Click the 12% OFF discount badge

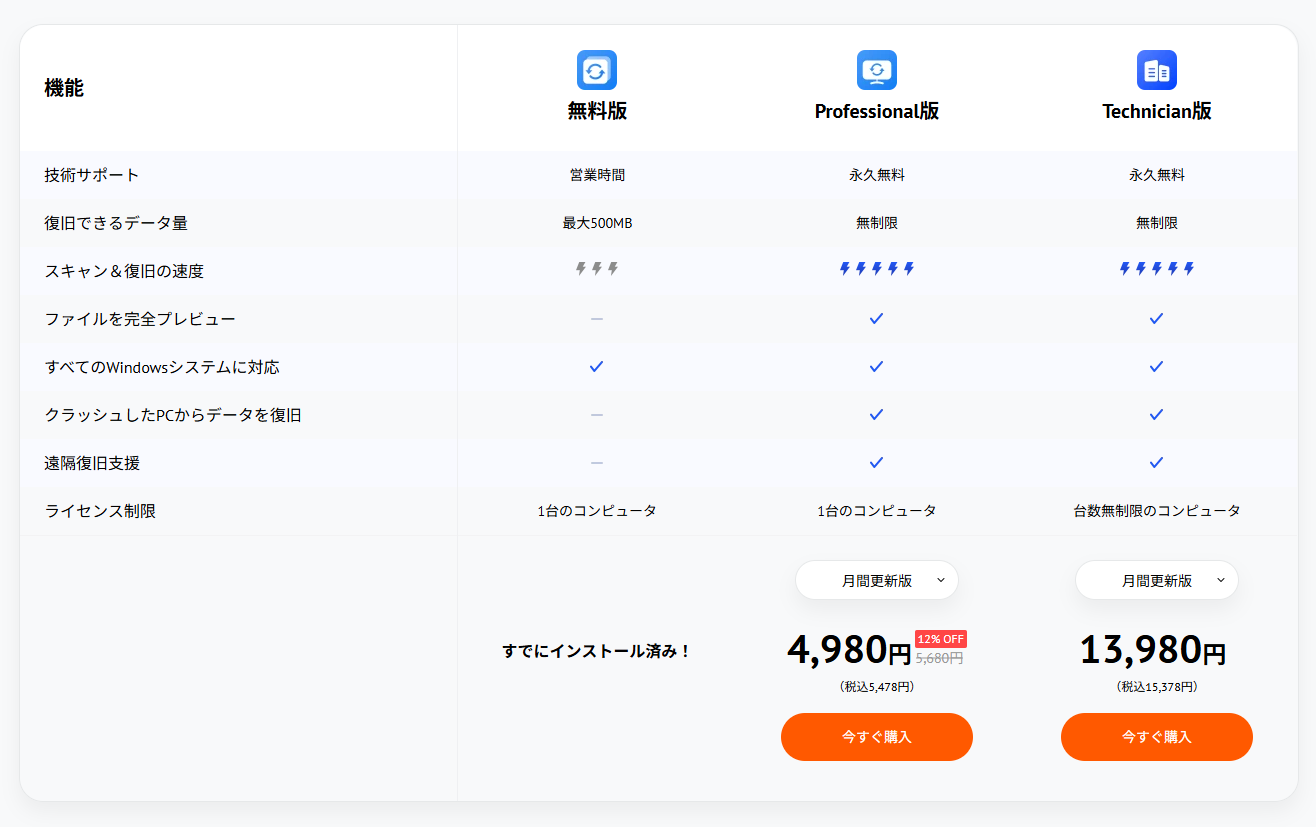941,639
